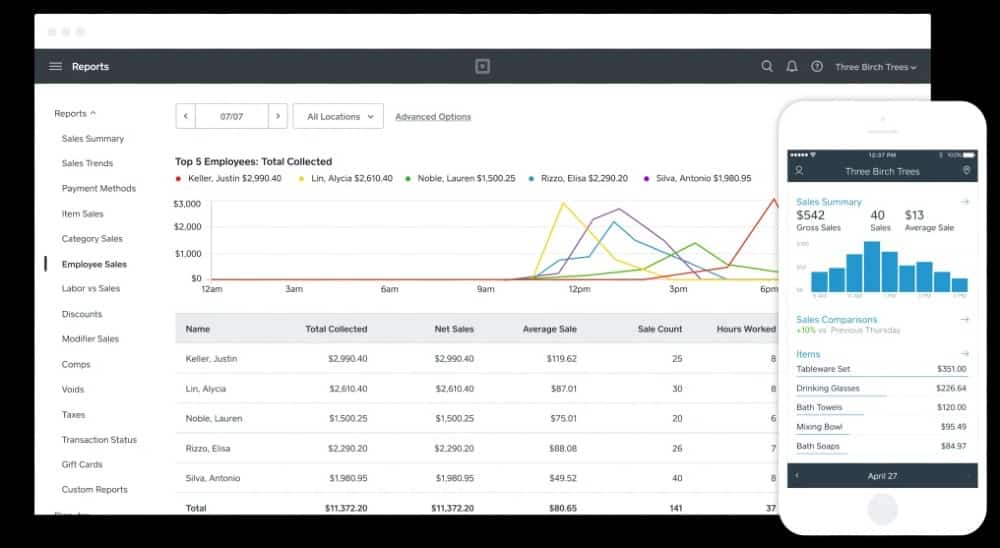Open Custom Reports
Viewport: 1000px width, 548px height.
click(x=94, y=489)
